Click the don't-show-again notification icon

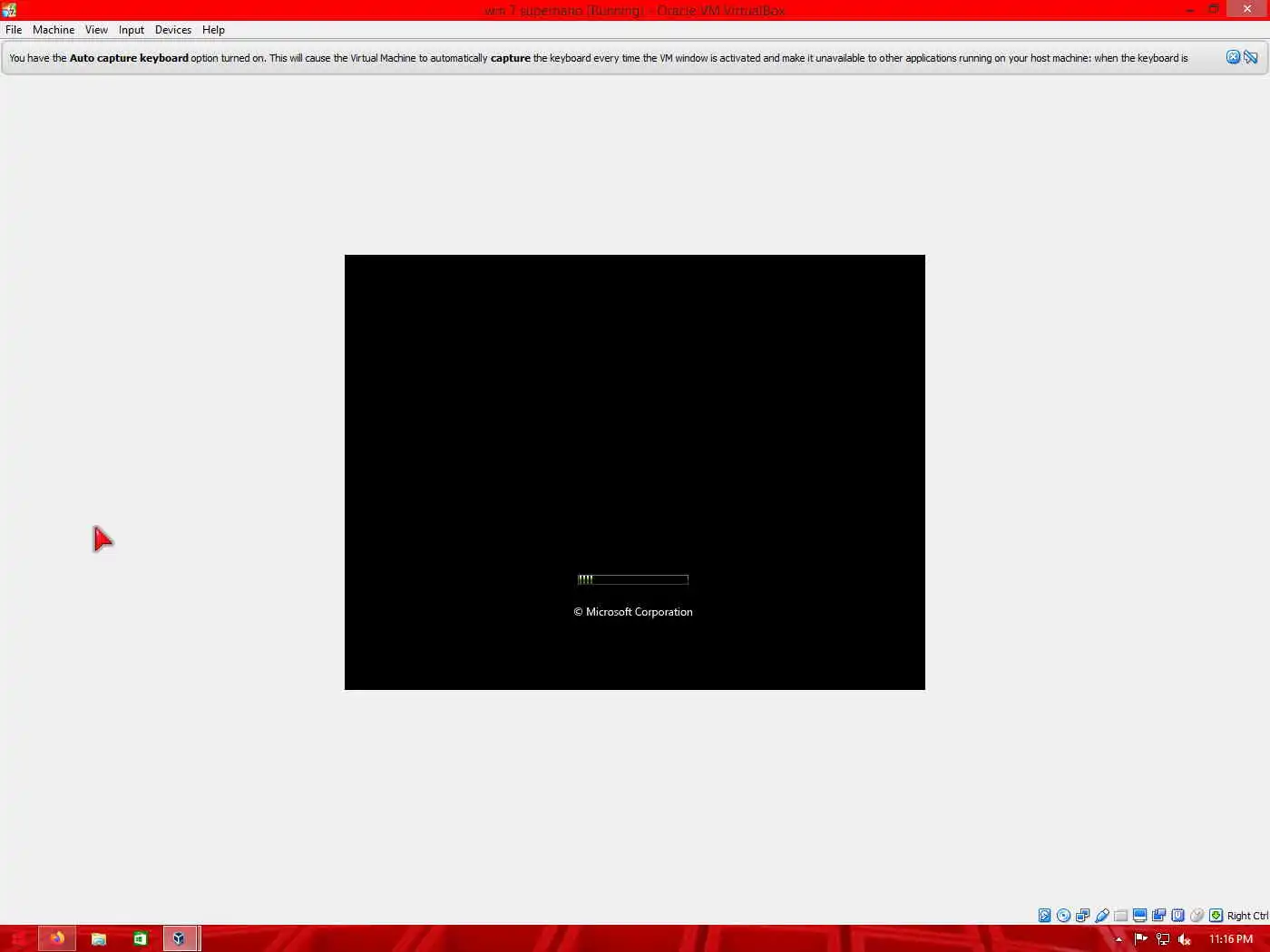[x=1251, y=57]
